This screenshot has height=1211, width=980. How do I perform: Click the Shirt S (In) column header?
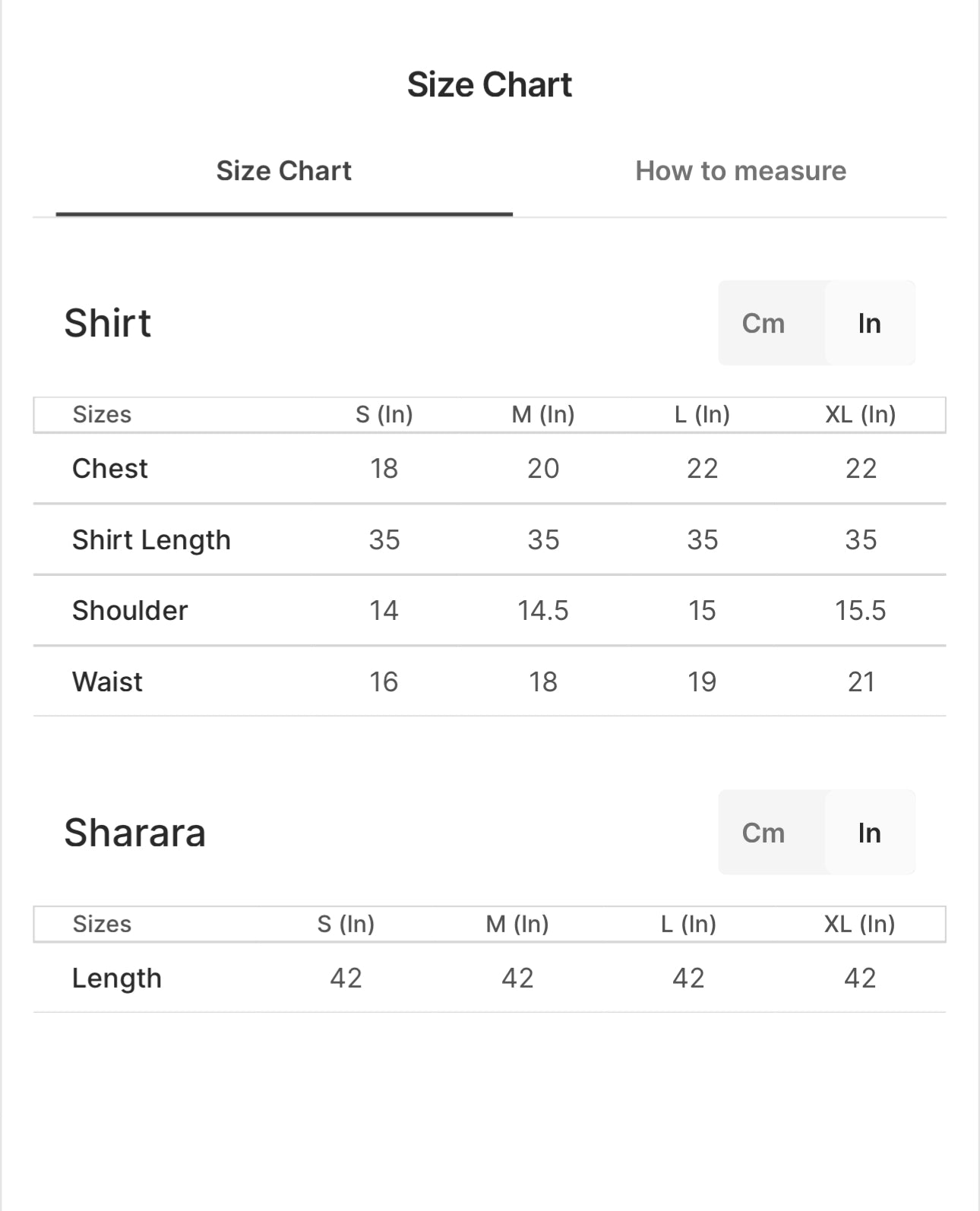(384, 415)
